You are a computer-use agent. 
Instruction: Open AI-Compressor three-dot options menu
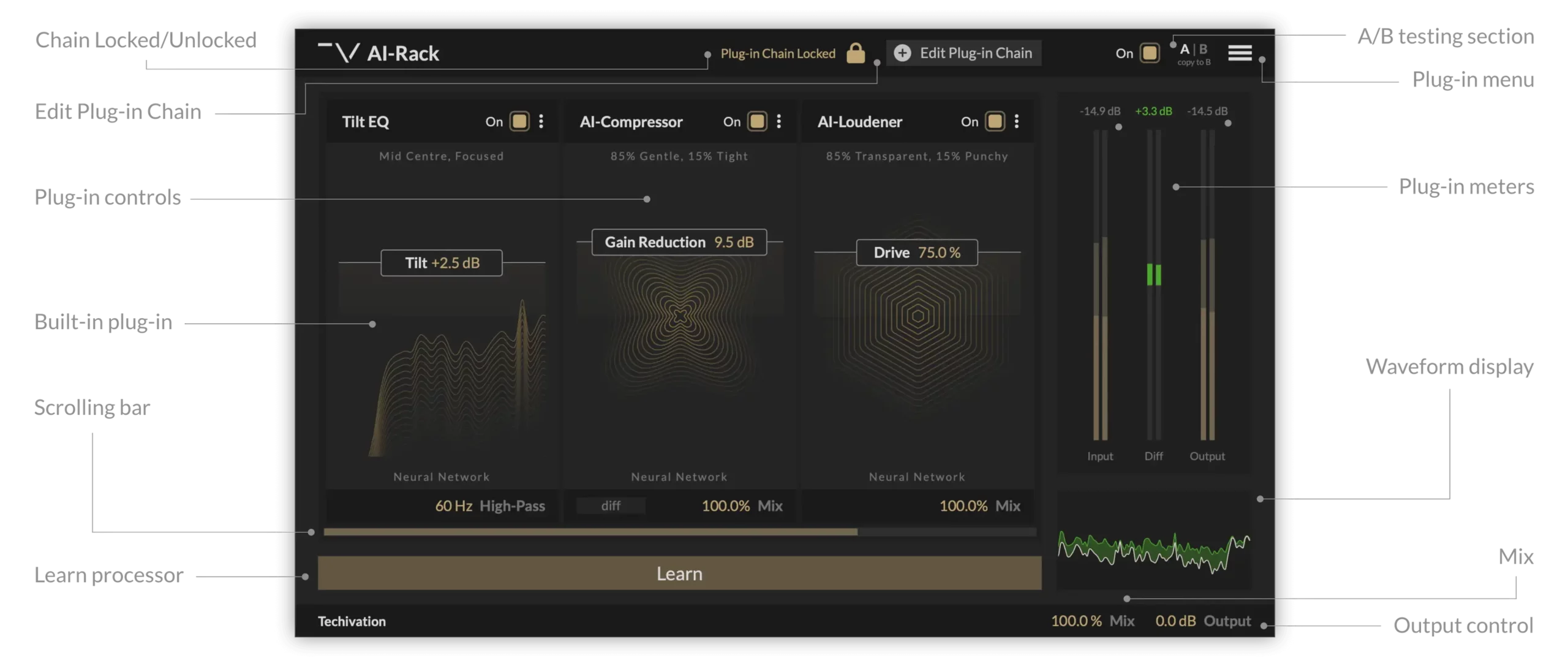point(778,121)
